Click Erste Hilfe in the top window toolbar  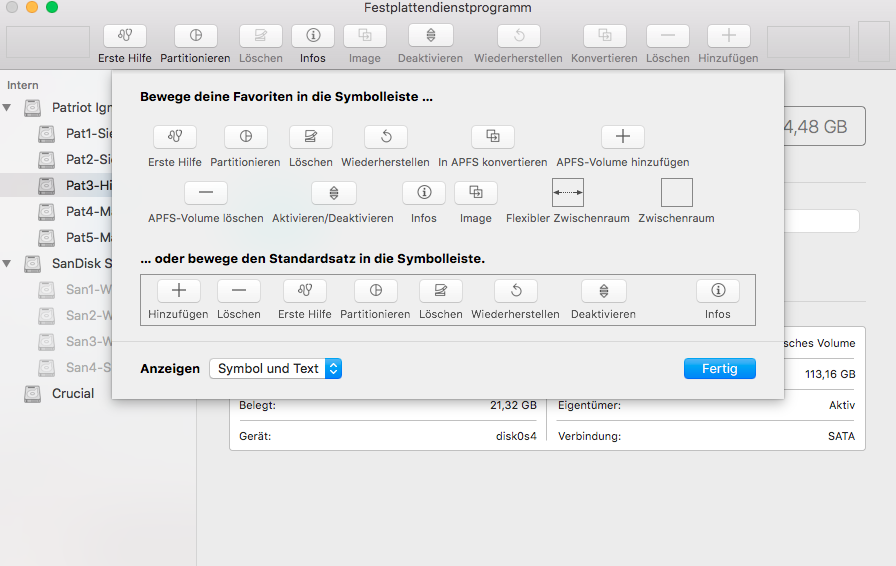click(125, 36)
